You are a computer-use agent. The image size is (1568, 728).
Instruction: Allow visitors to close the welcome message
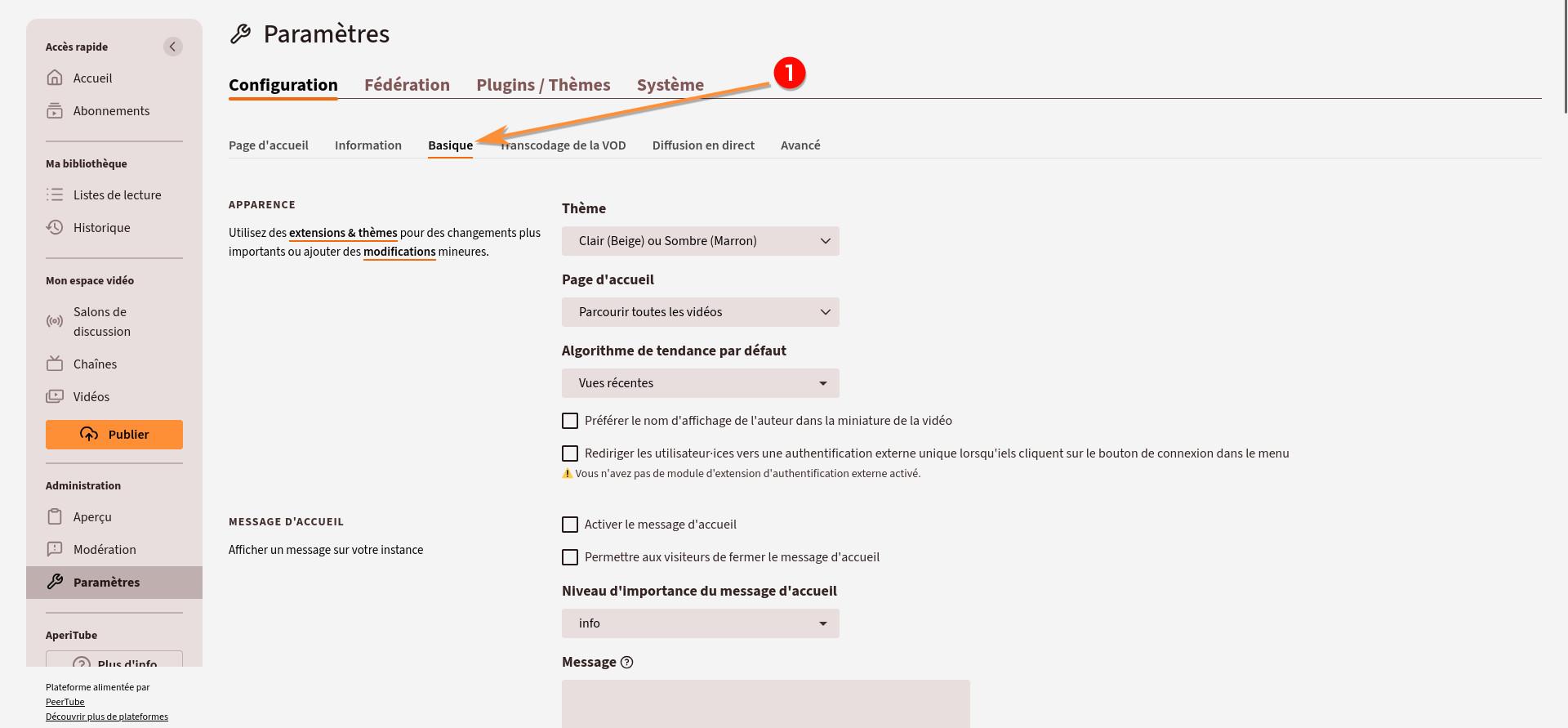(x=570, y=557)
